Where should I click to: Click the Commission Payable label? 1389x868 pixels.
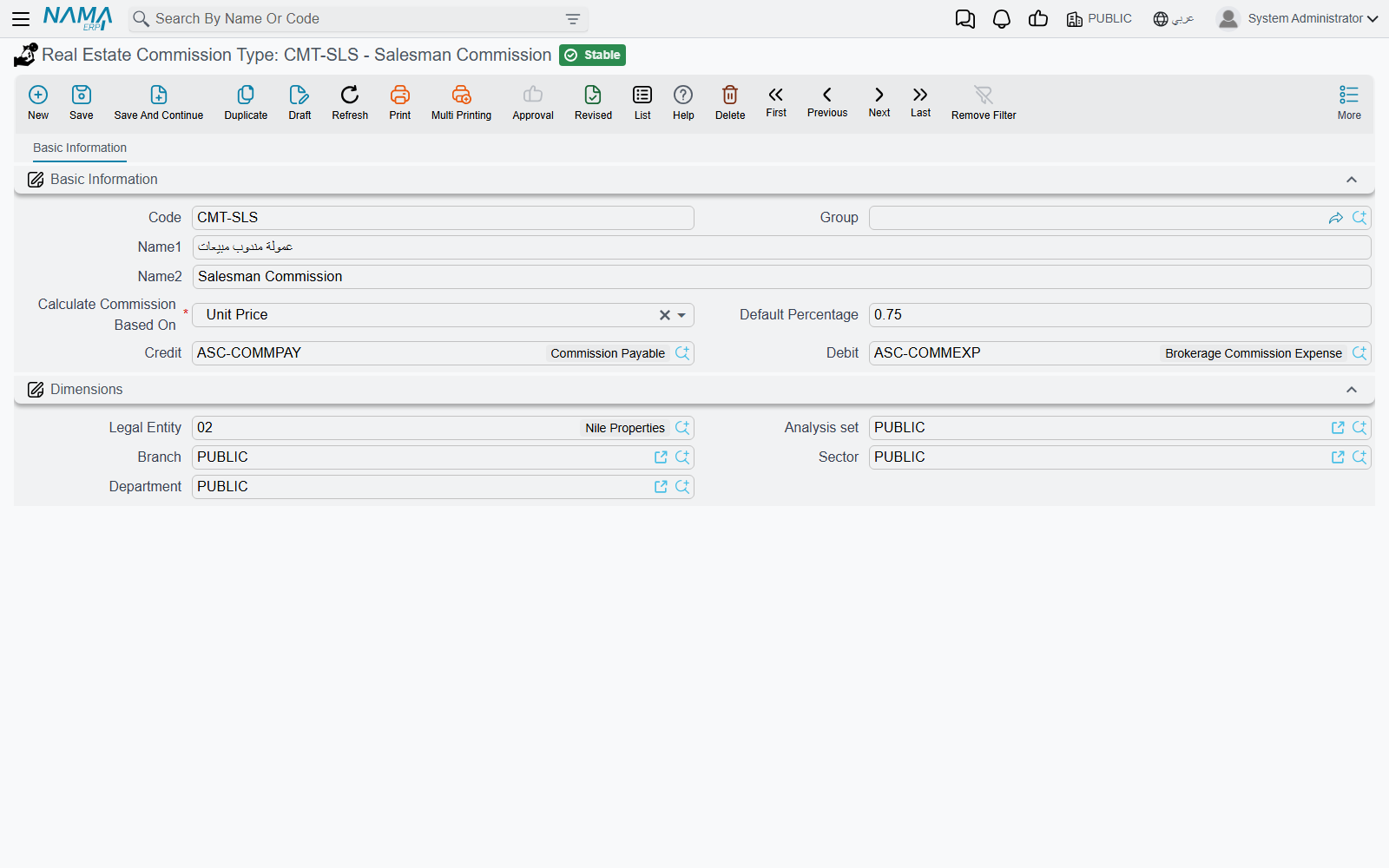click(608, 353)
